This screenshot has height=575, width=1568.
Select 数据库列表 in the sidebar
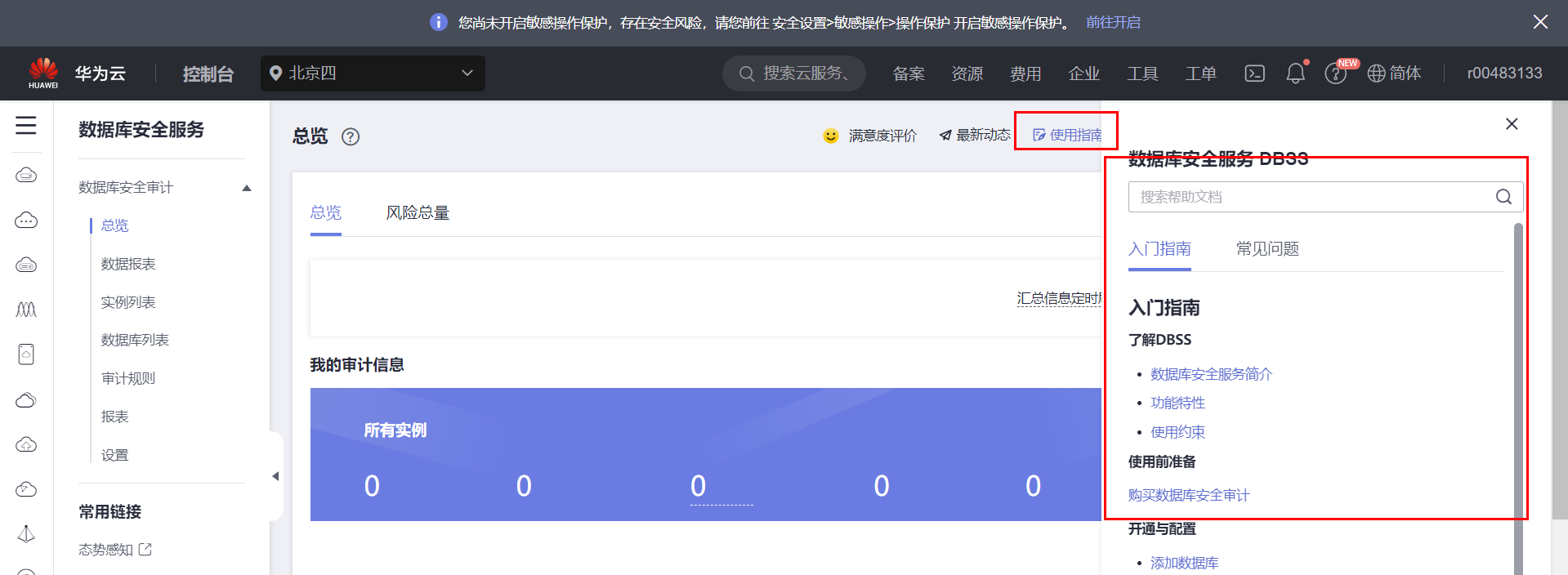point(135,340)
